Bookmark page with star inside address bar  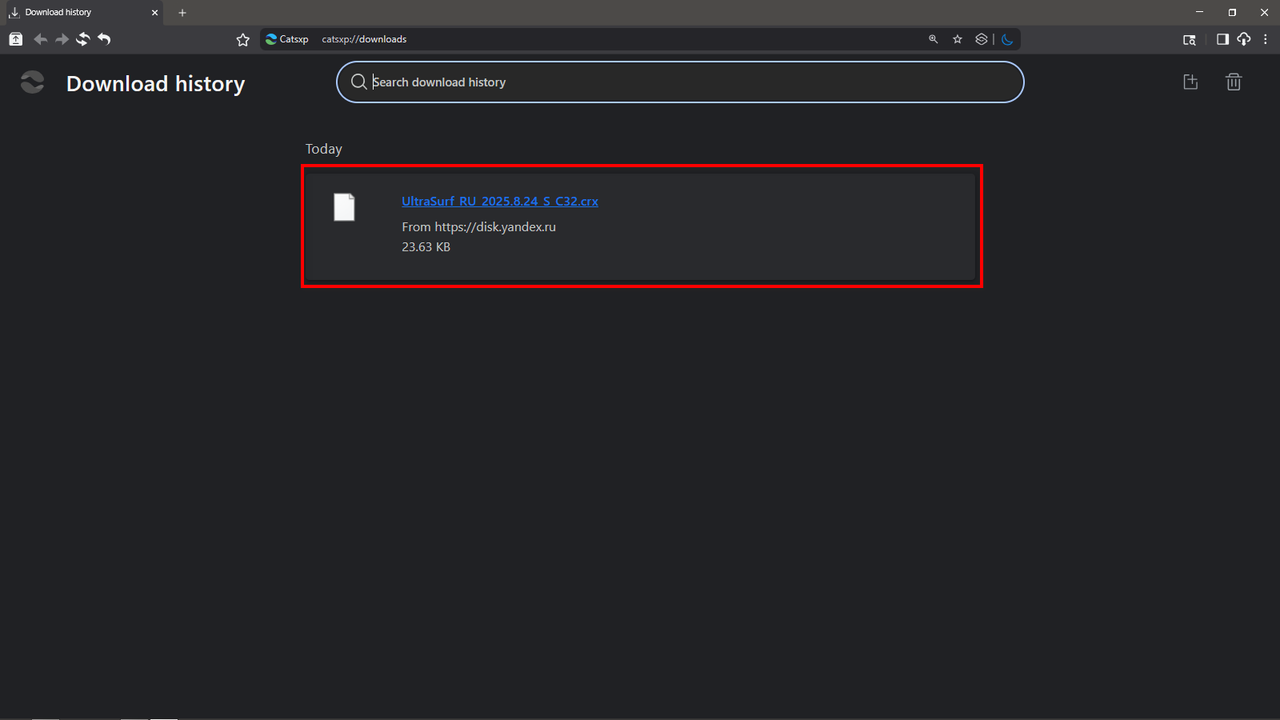click(957, 39)
